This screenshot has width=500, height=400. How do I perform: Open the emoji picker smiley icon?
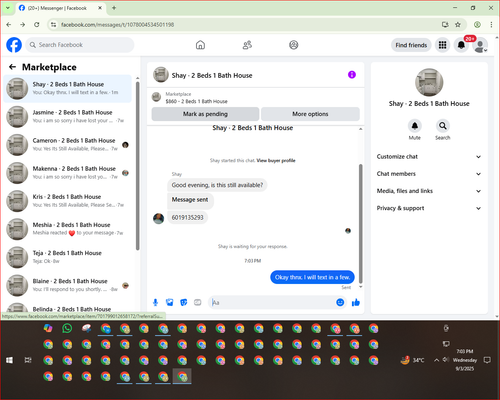pos(340,302)
